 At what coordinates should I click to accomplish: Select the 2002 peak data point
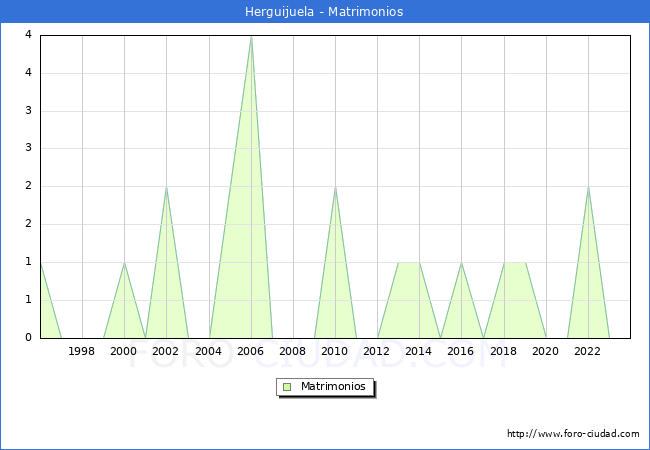click(166, 187)
